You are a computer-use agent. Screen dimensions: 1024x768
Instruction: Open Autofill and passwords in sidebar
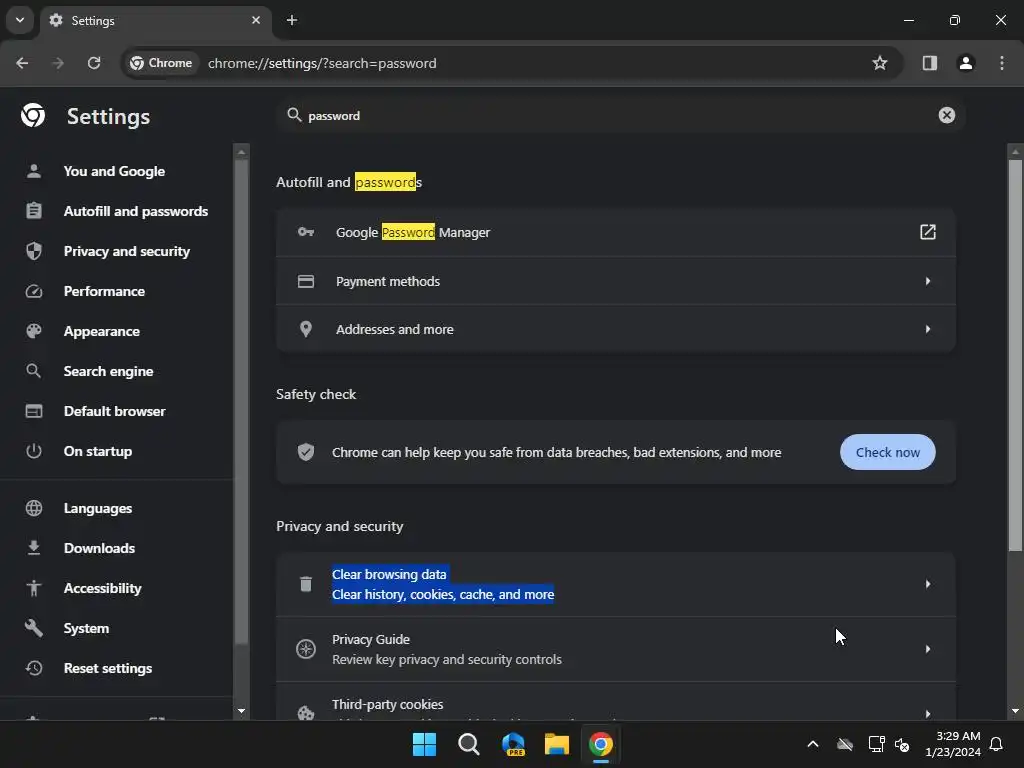(x=136, y=211)
